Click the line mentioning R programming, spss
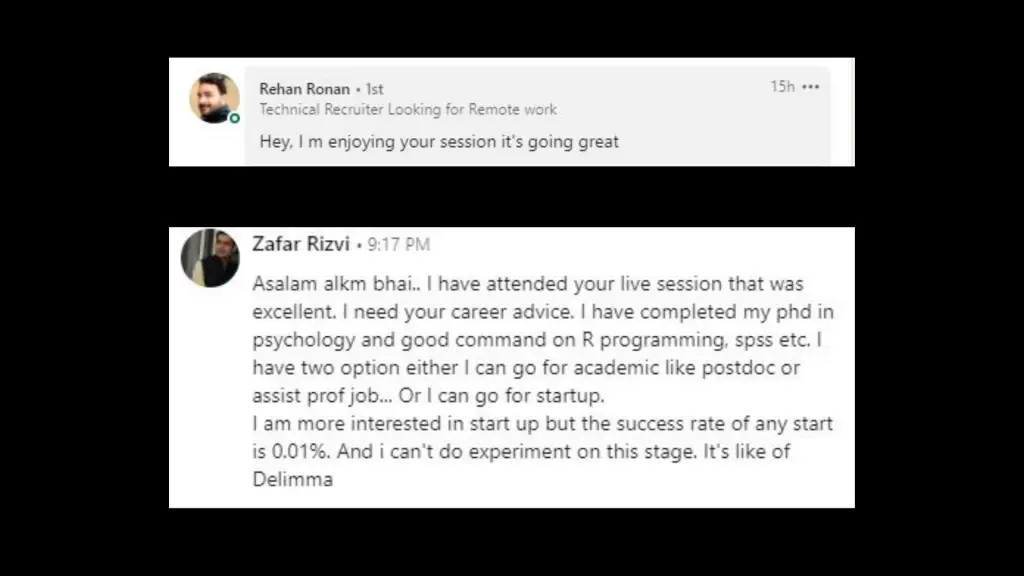 [537, 340]
